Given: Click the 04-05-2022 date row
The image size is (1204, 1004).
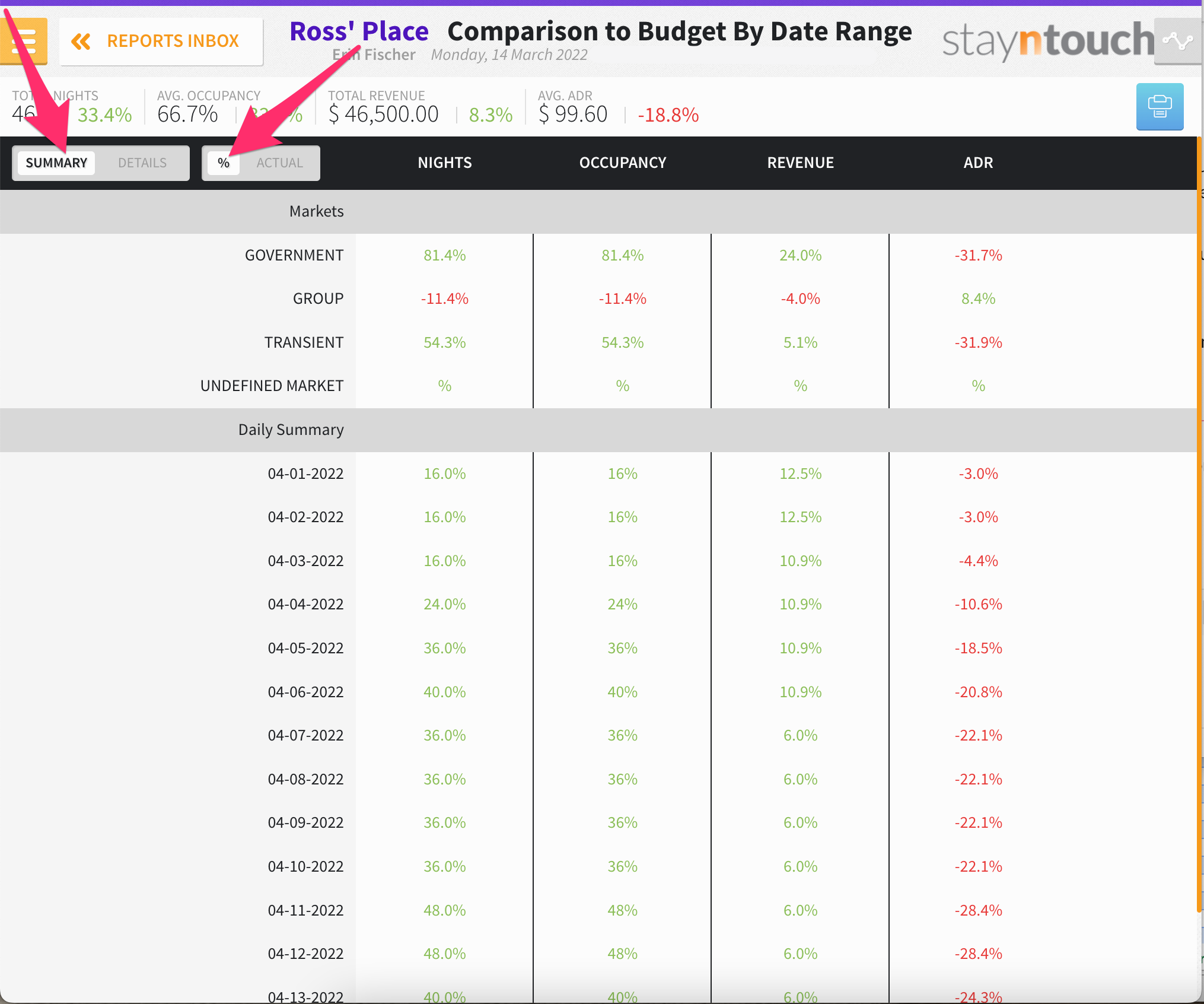Looking at the screenshot, I should [305, 649].
